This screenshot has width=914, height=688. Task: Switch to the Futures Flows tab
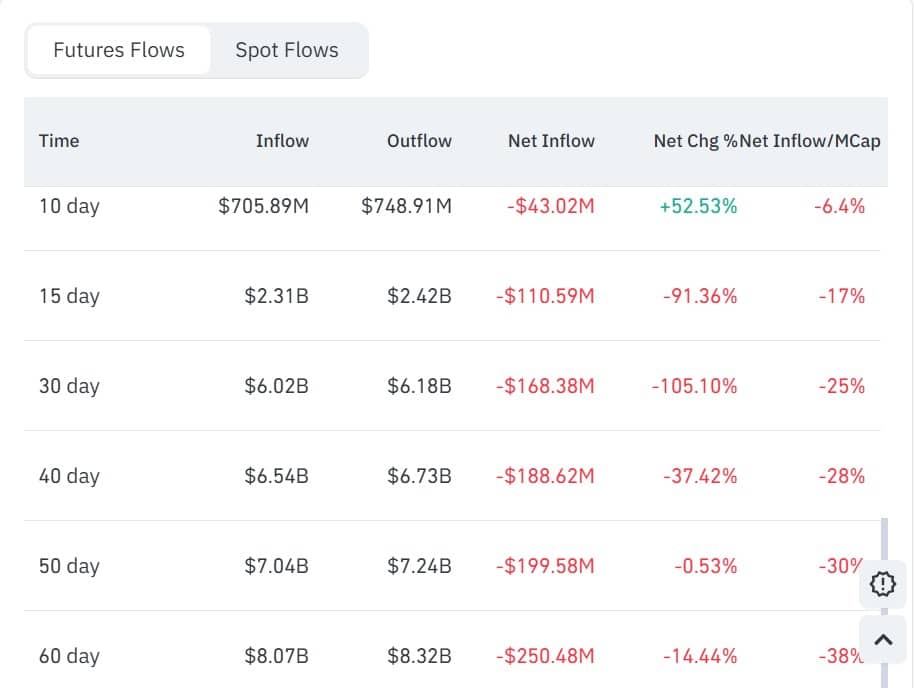pyautogui.click(x=118, y=49)
